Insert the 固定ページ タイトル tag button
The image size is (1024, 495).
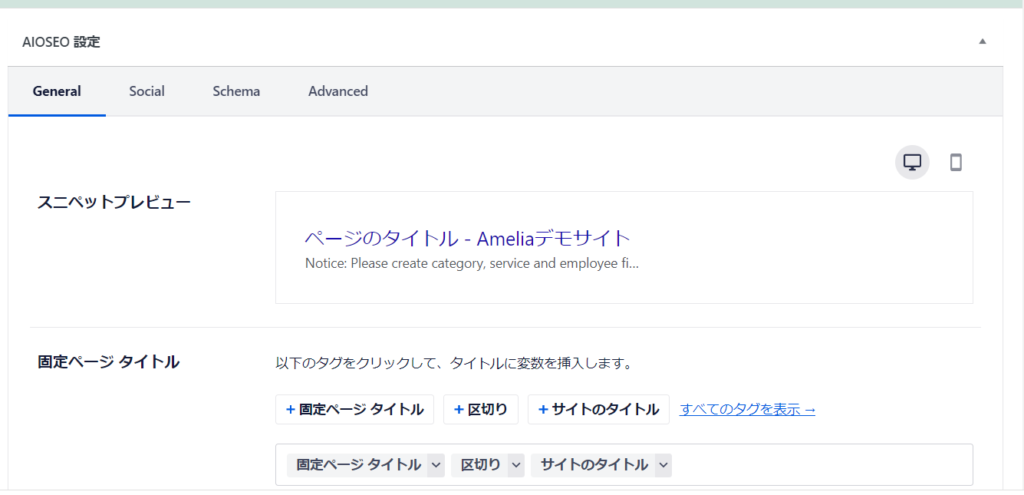pyautogui.click(x=355, y=409)
